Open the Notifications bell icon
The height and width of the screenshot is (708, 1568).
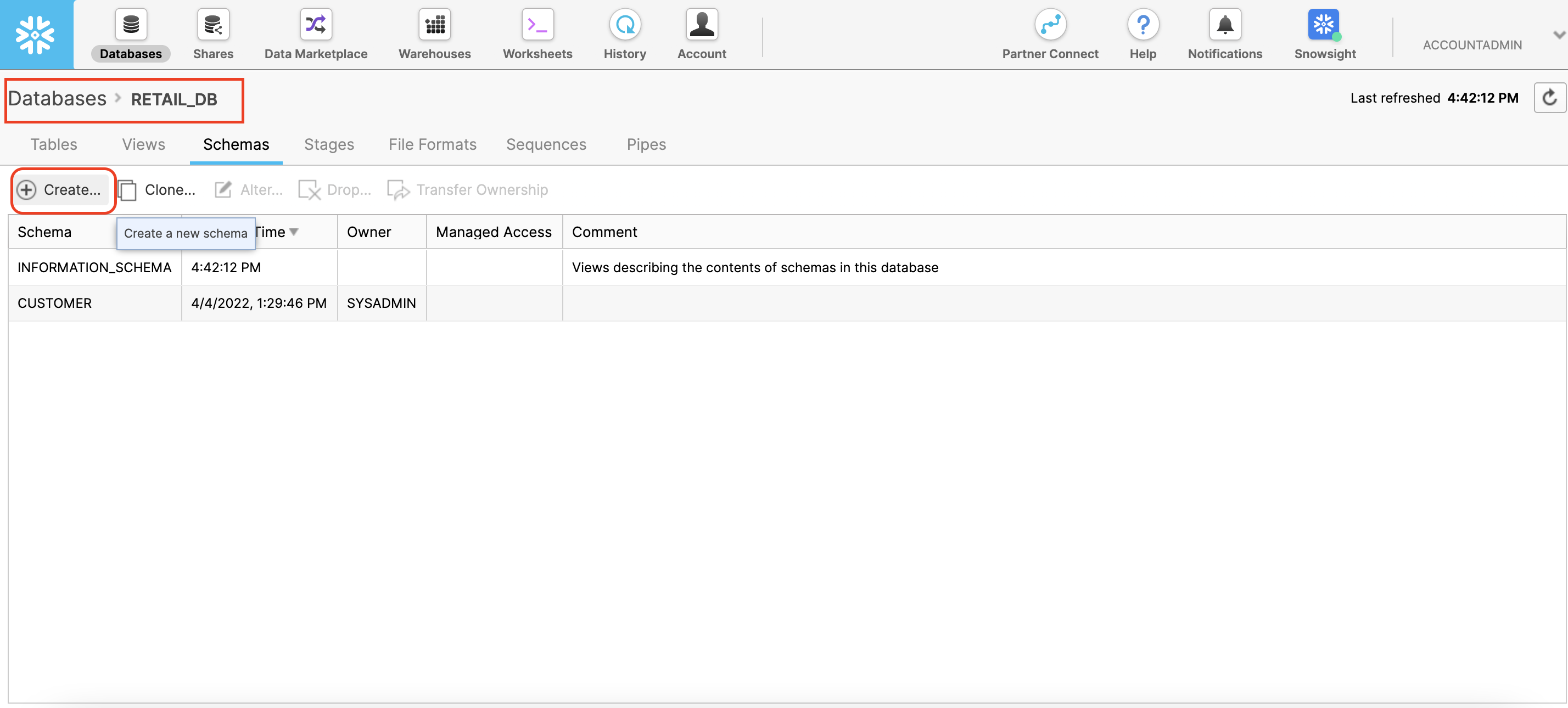[1225, 24]
